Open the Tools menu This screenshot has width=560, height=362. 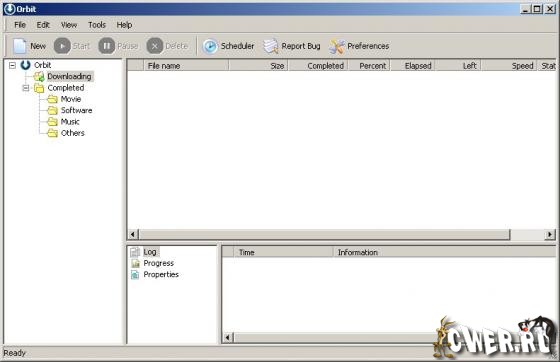pos(97,25)
